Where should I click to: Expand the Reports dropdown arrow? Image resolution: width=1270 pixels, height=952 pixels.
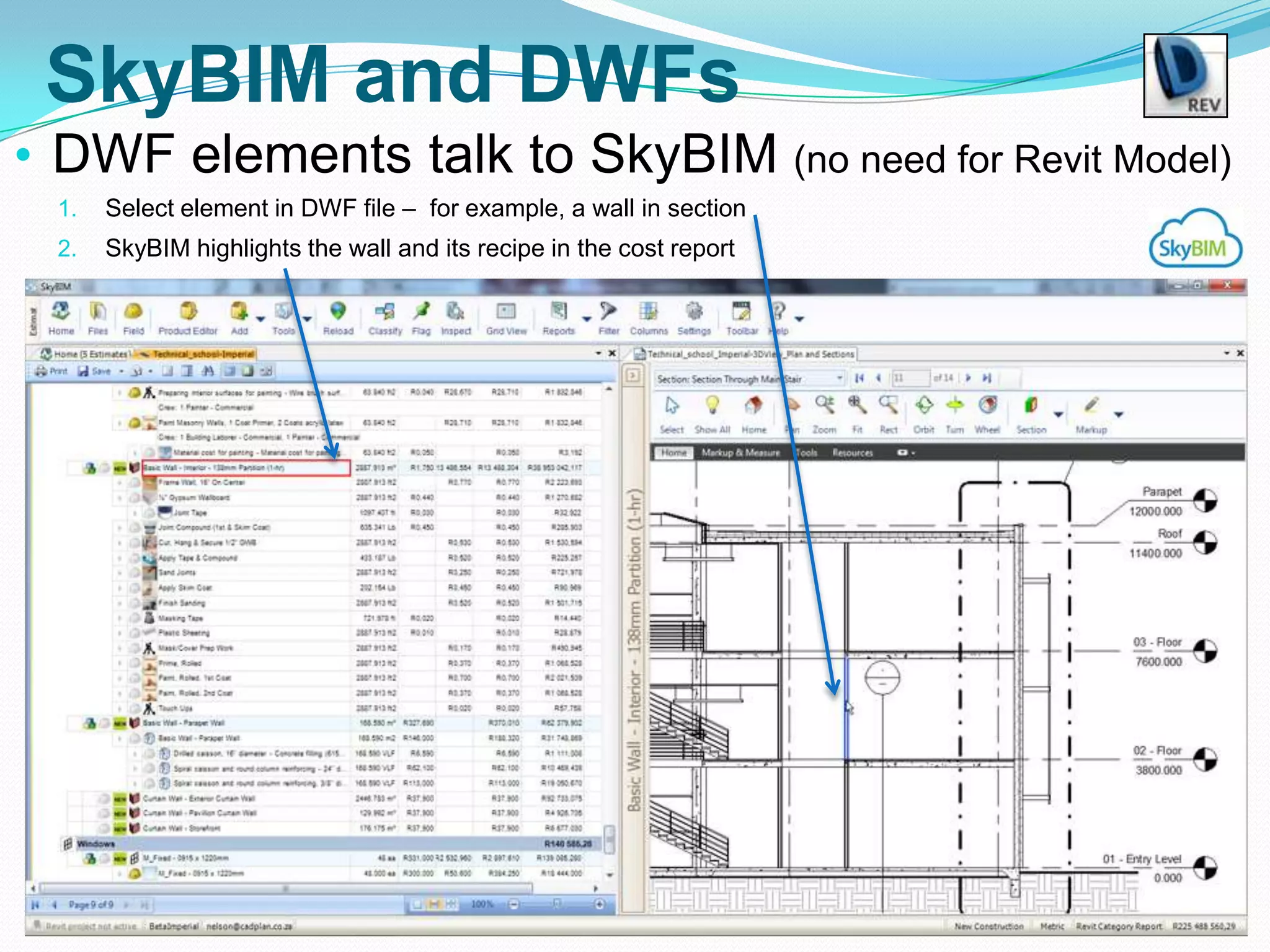click(x=587, y=319)
